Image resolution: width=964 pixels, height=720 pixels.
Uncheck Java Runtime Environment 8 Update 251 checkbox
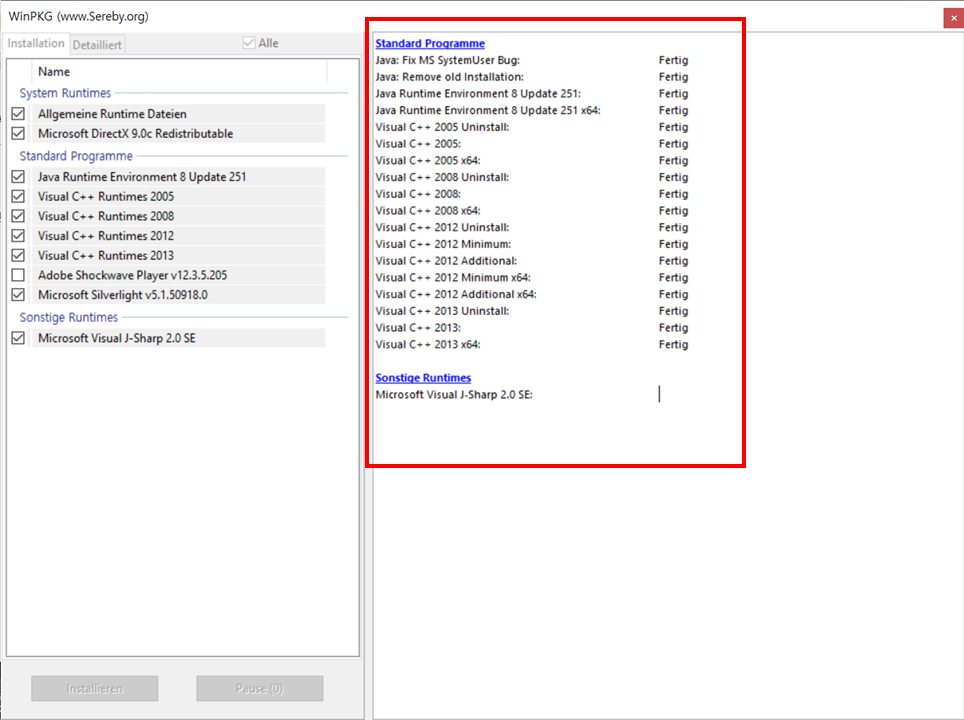tap(18, 176)
